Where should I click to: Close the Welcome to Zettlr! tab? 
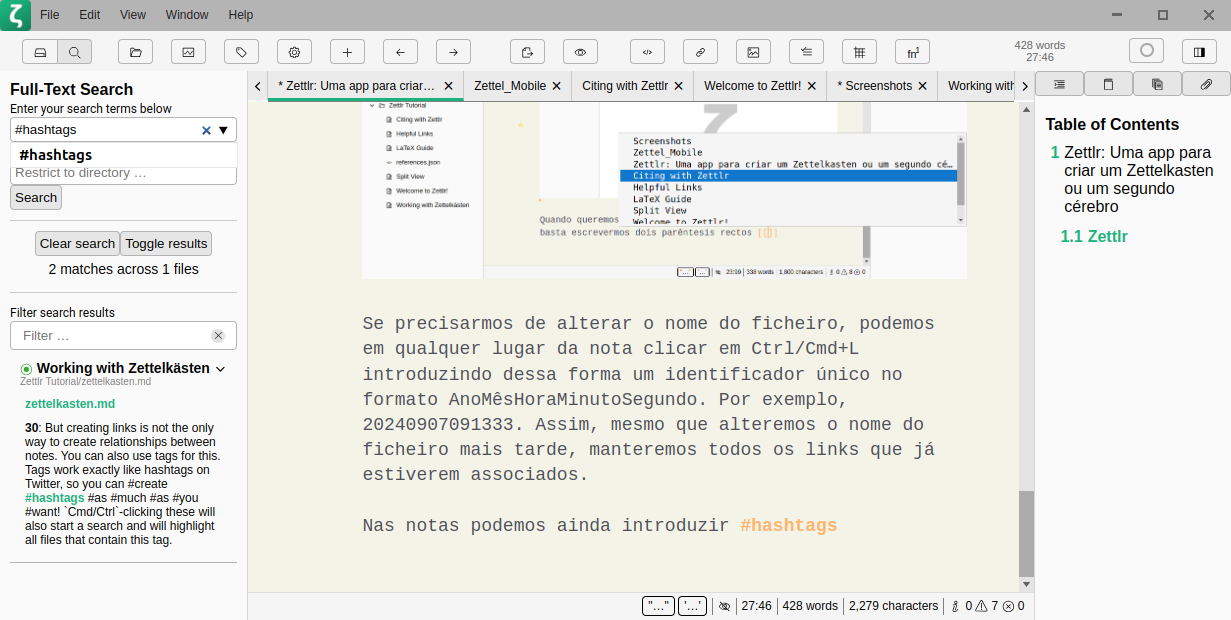pyautogui.click(x=812, y=86)
